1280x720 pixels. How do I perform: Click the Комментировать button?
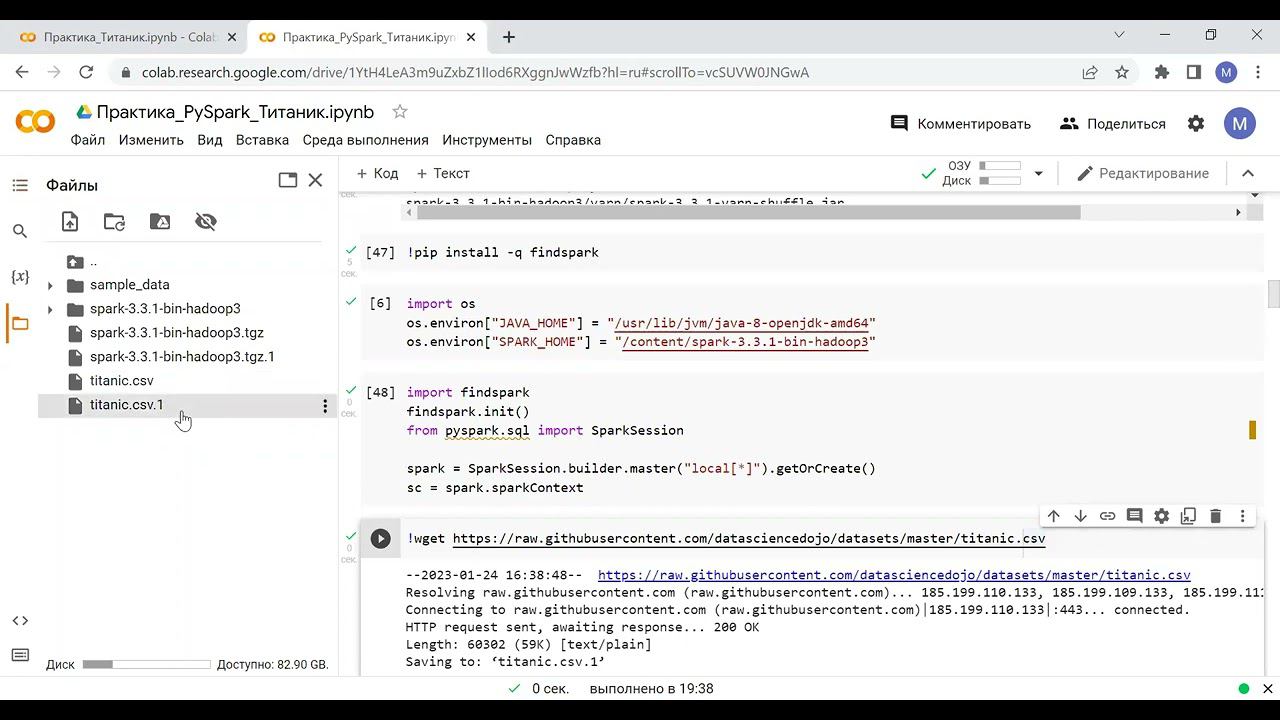pos(960,124)
